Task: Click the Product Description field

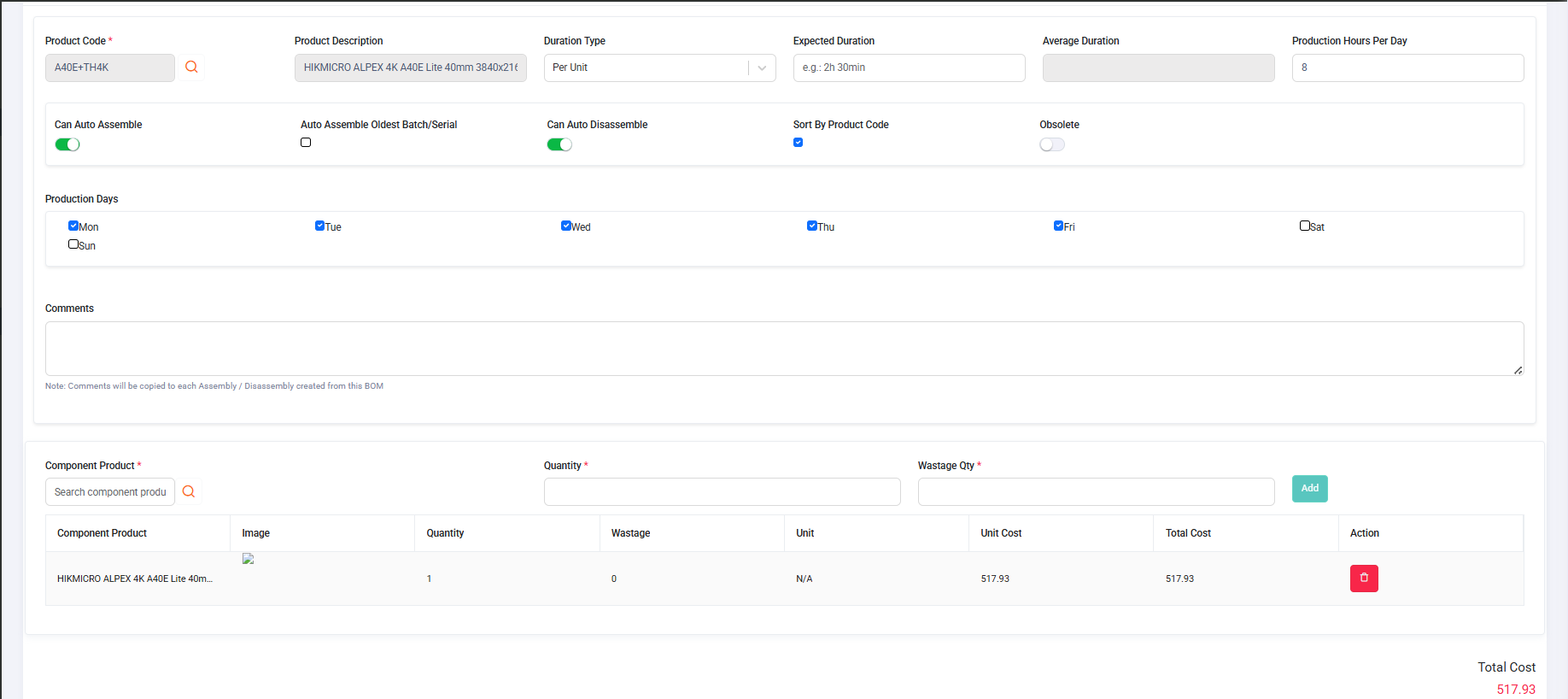Action: (410, 68)
